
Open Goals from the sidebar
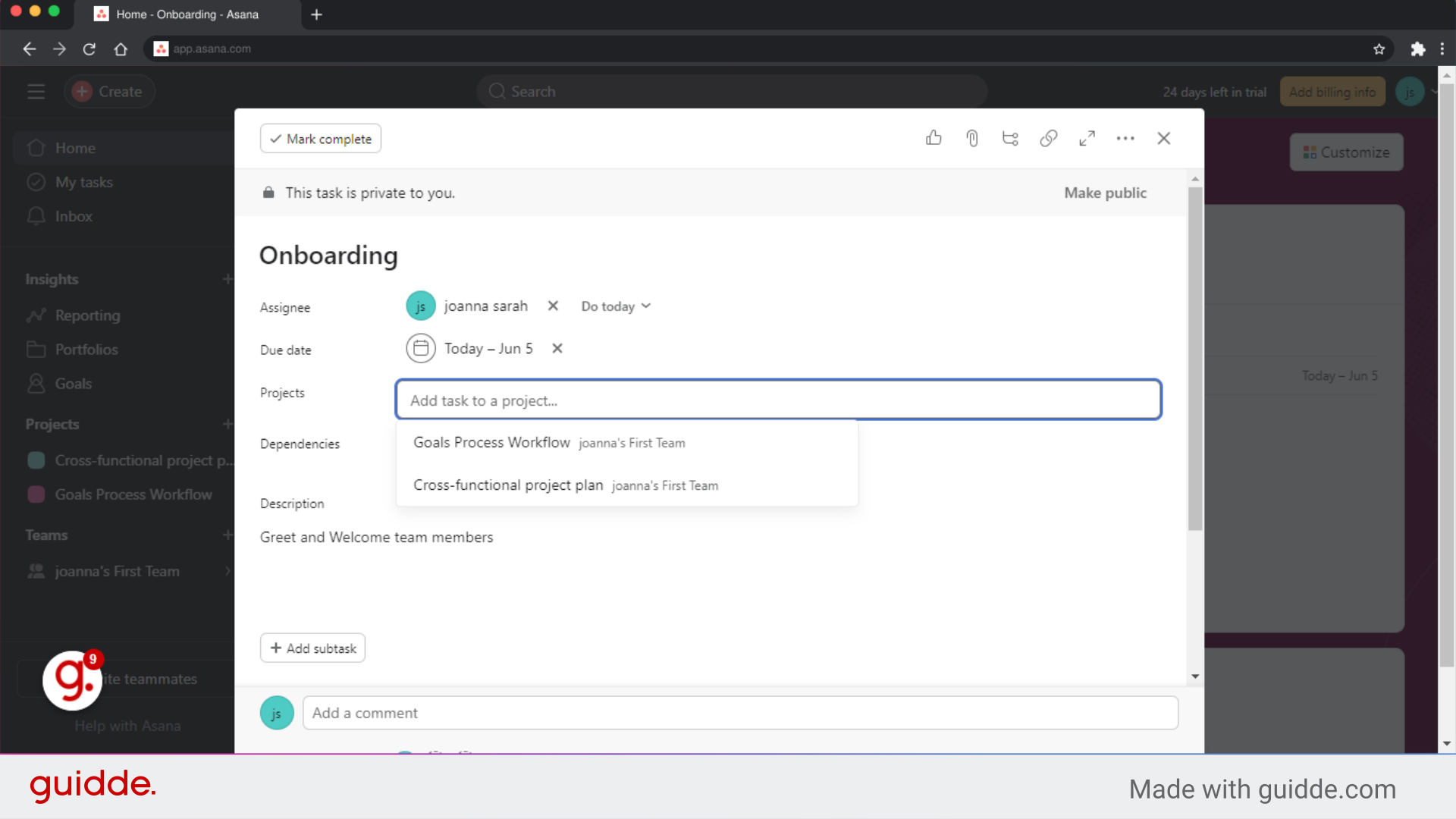[x=74, y=383]
